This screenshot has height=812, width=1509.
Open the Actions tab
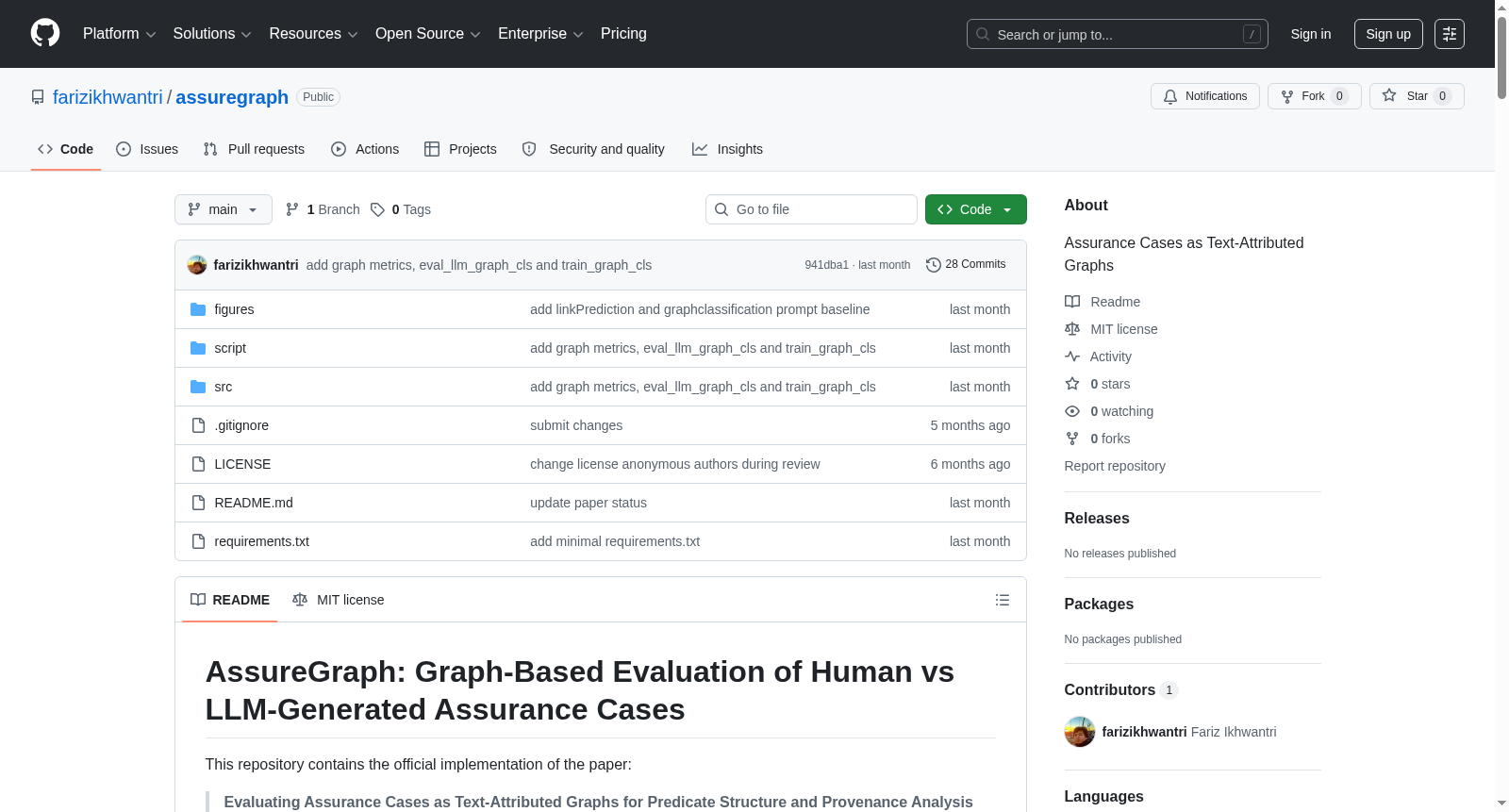click(365, 149)
